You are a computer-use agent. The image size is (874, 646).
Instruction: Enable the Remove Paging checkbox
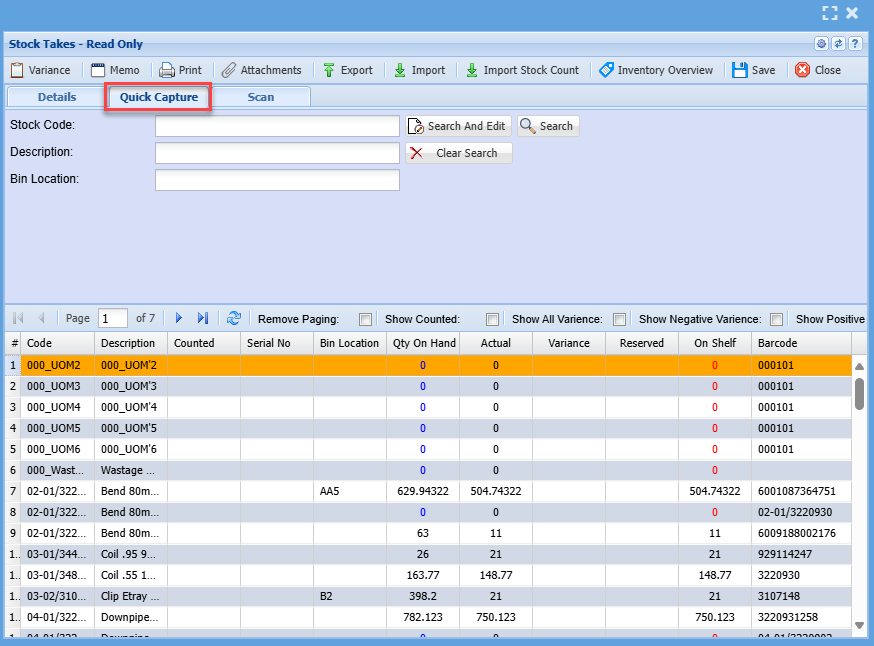click(x=365, y=319)
